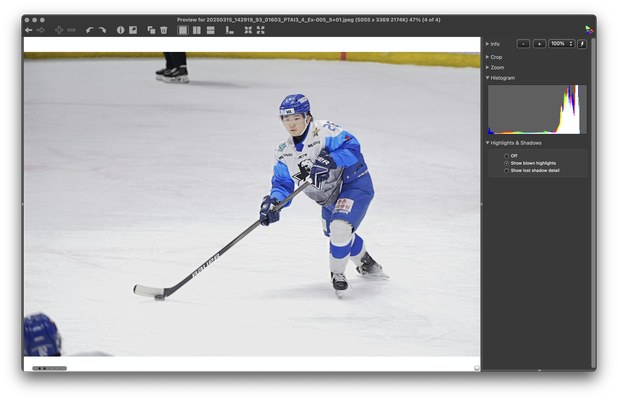Viewport: 618px width, 400px height.
Task: Switch to side-by-side two image layout
Action: tap(197, 30)
